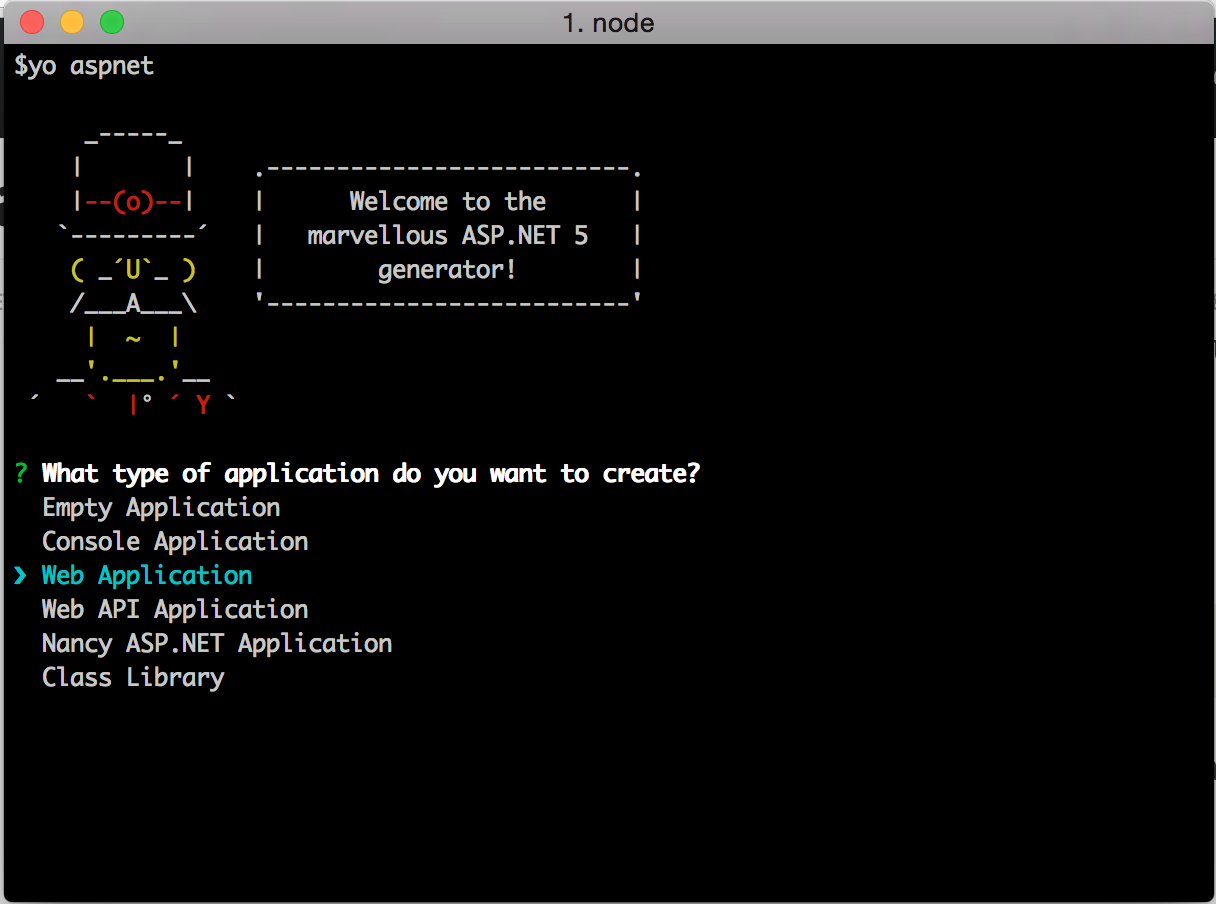This screenshot has width=1216, height=904.
Task: Click the 'yo aspnet' command line
Action: pos(84,67)
